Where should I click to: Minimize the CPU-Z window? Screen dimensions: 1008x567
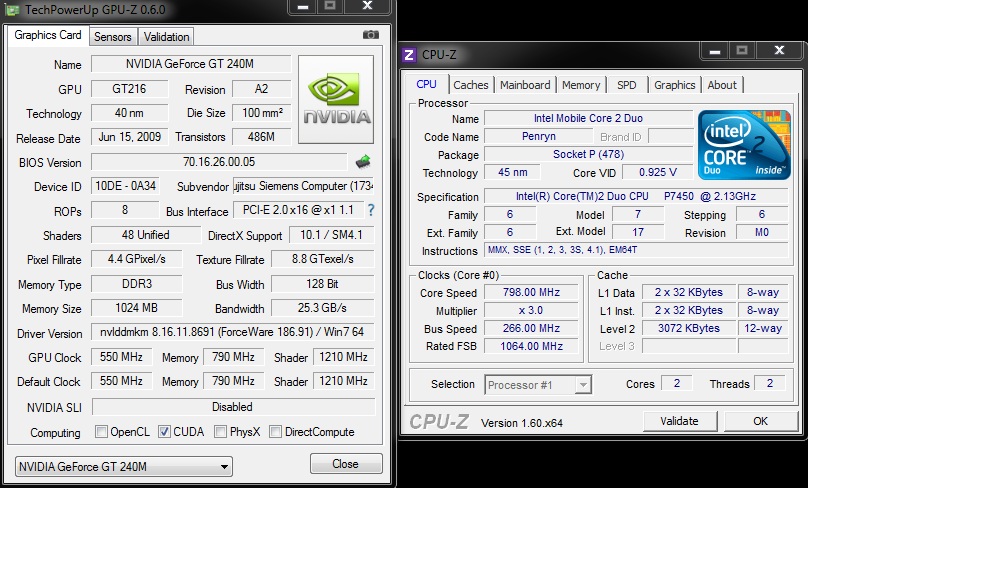(x=714, y=51)
